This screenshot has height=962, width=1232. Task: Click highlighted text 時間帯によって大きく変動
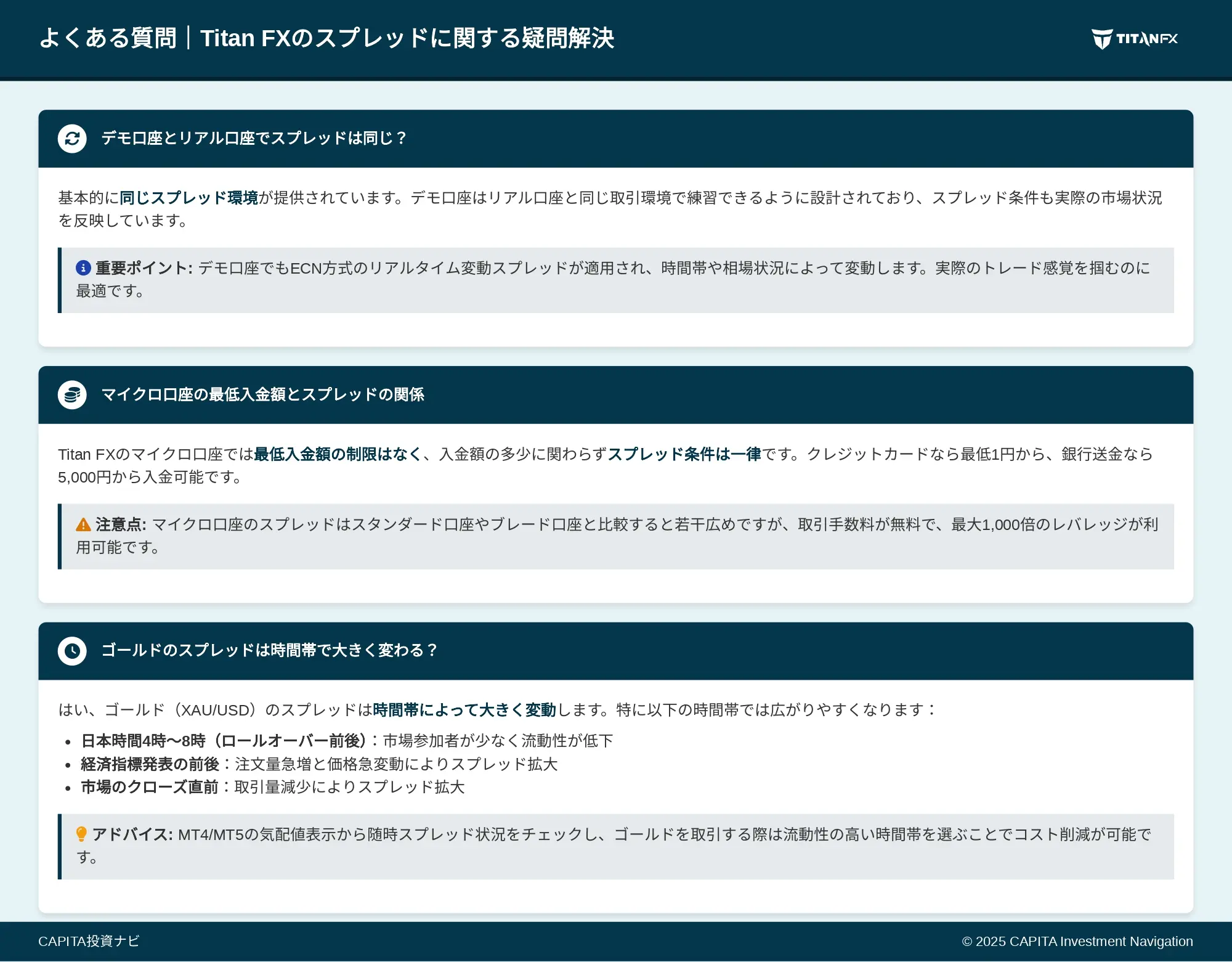pyautogui.click(x=464, y=710)
